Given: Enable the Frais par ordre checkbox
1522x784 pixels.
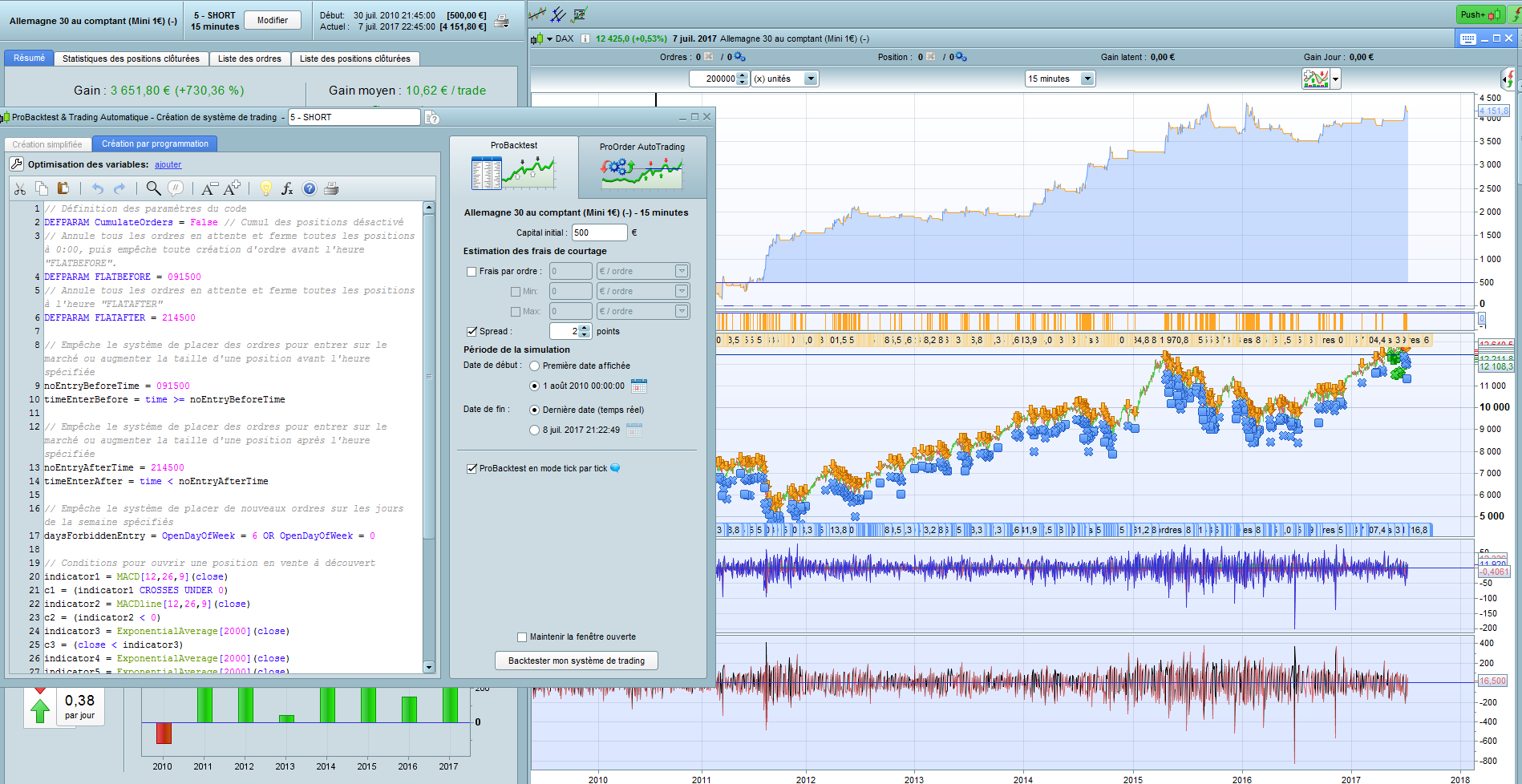Looking at the screenshot, I should [x=472, y=272].
